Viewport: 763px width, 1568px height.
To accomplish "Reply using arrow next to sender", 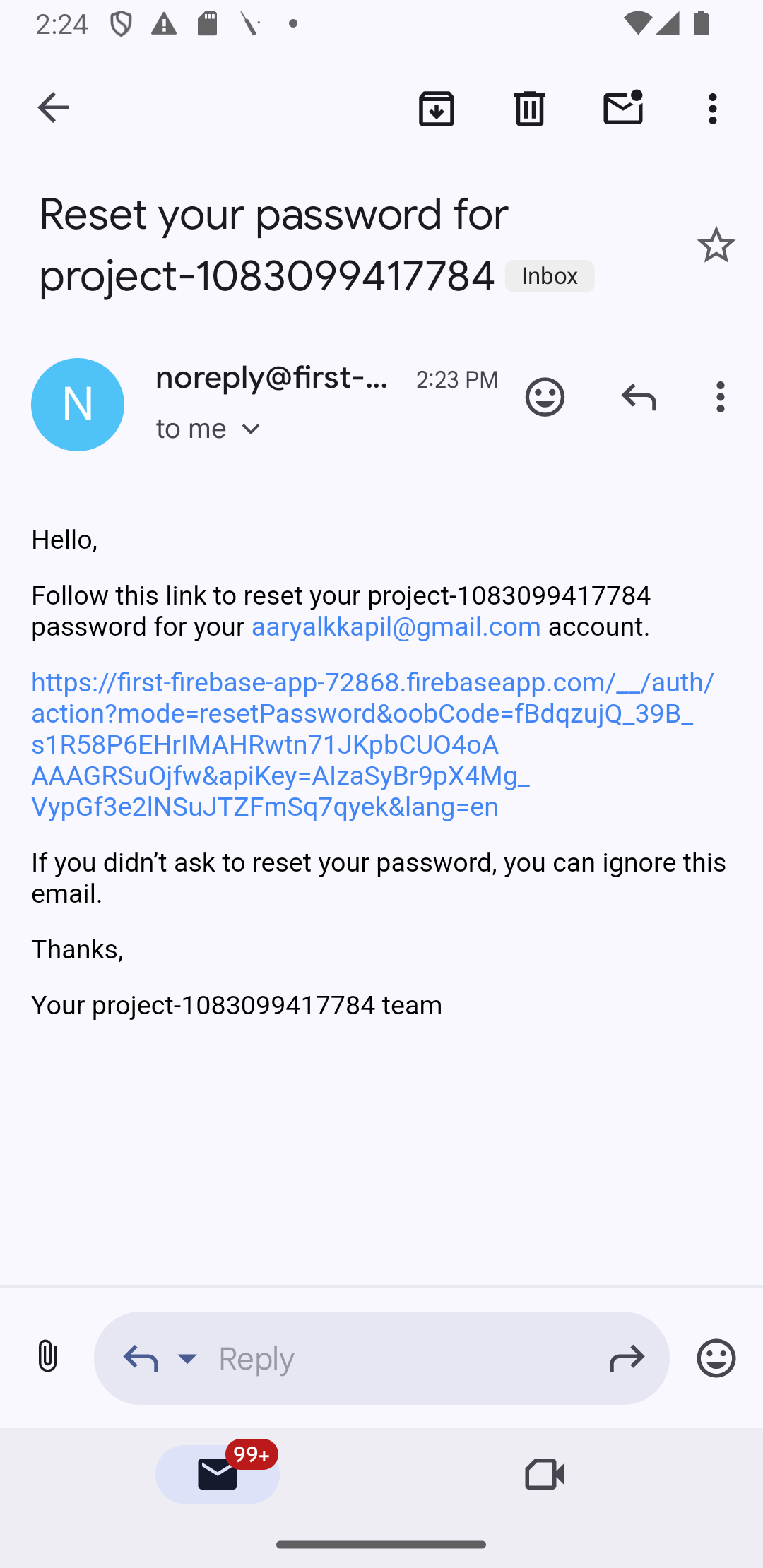I will click(x=639, y=397).
